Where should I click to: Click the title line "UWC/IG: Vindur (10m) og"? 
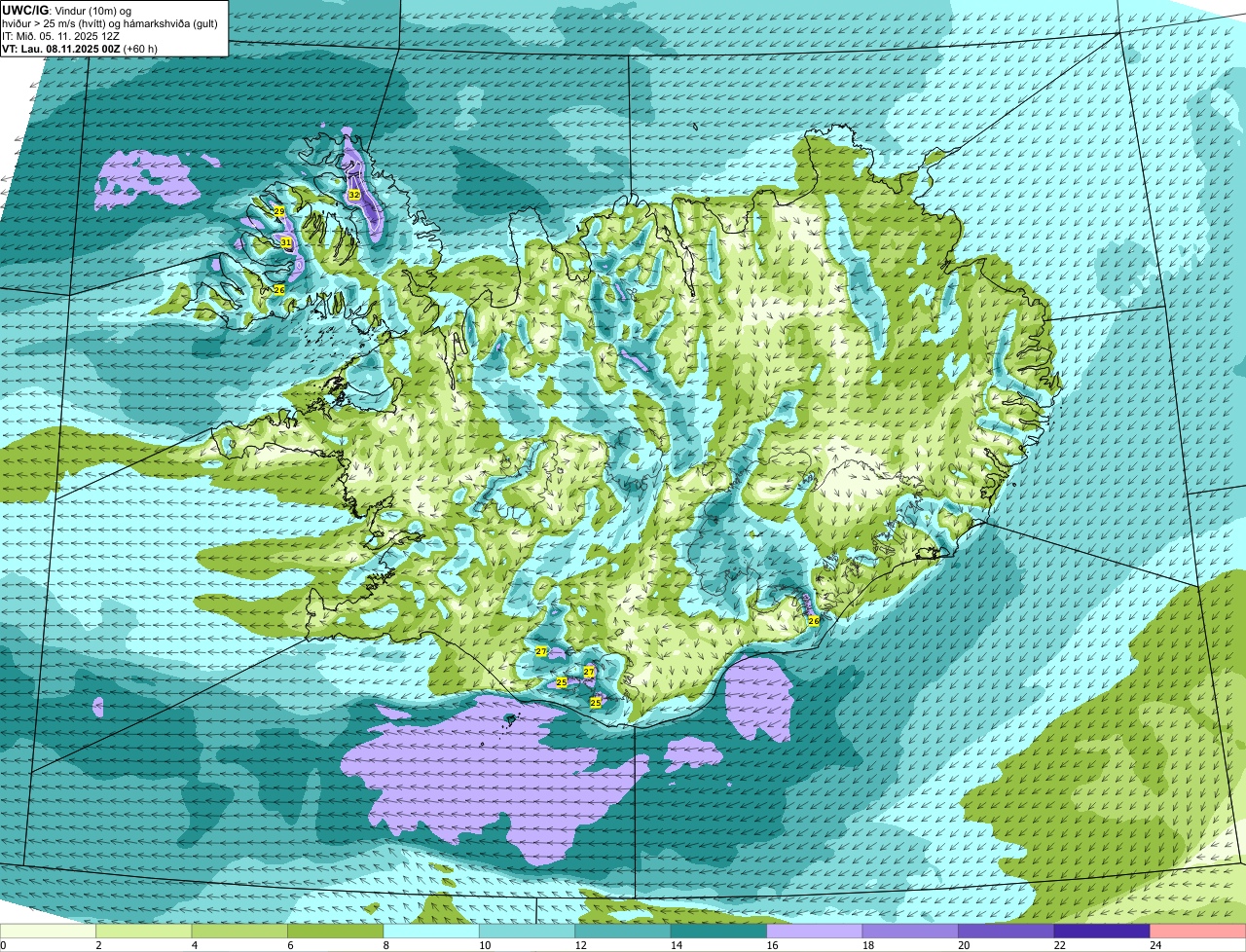(66, 10)
